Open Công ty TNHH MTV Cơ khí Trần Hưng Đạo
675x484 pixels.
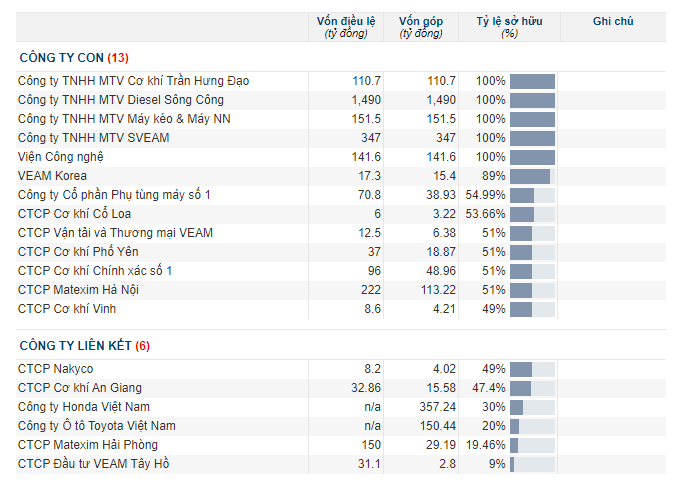(x=133, y=81)
